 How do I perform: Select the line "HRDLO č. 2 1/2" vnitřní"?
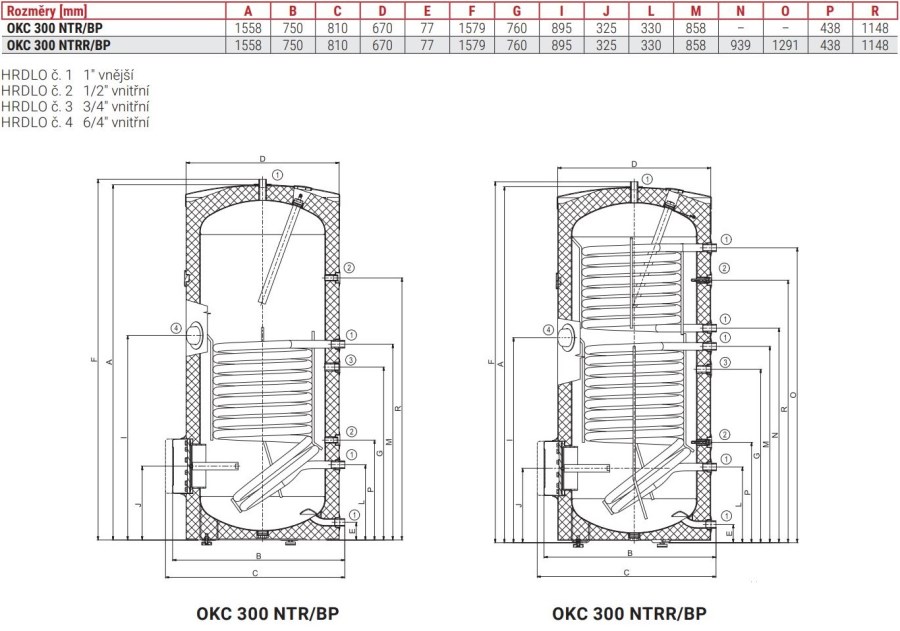75,90
